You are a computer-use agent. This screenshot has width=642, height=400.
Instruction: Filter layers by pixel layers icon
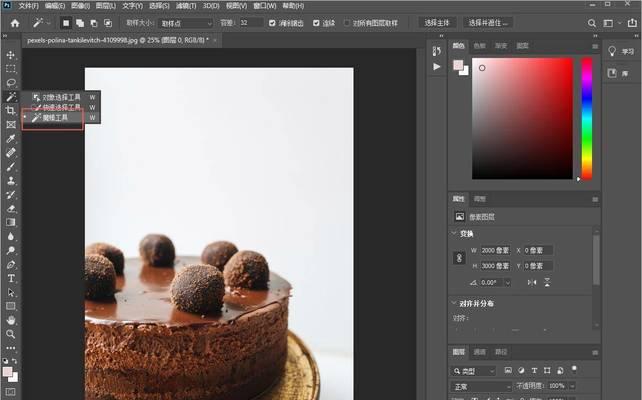point(508,371)
